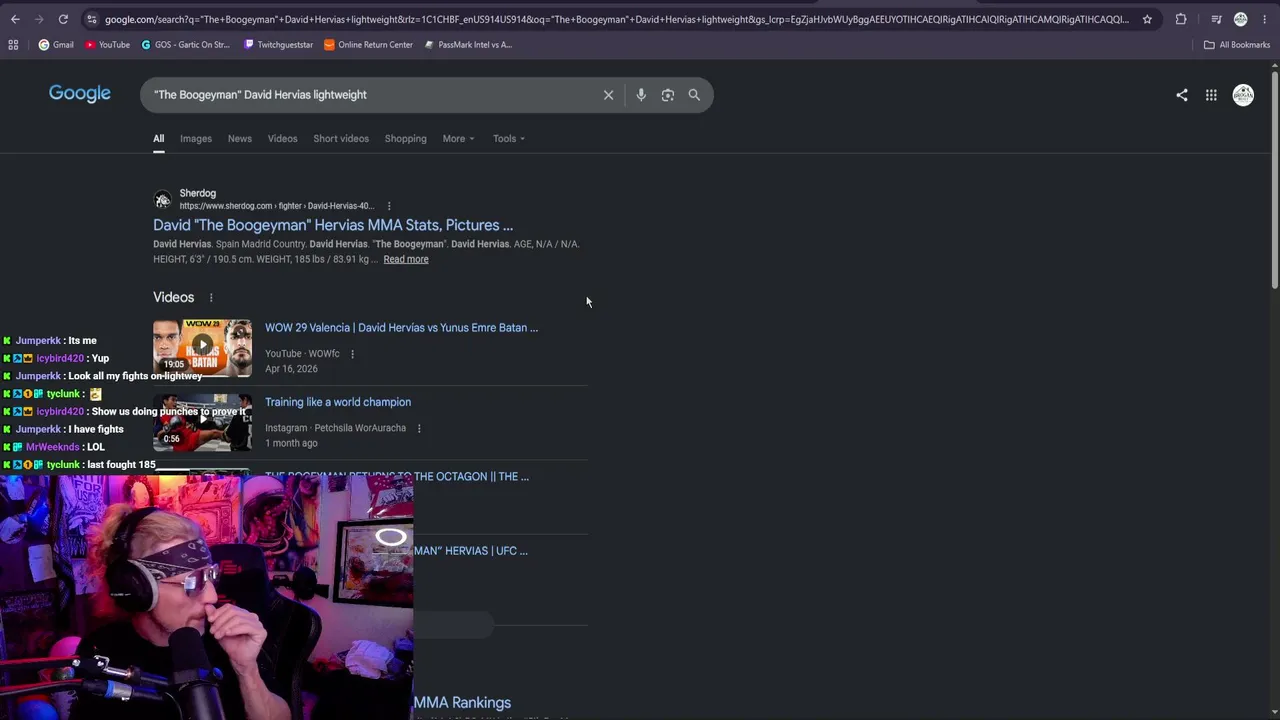Reload the current Google search page

click(x=63, y=19)
